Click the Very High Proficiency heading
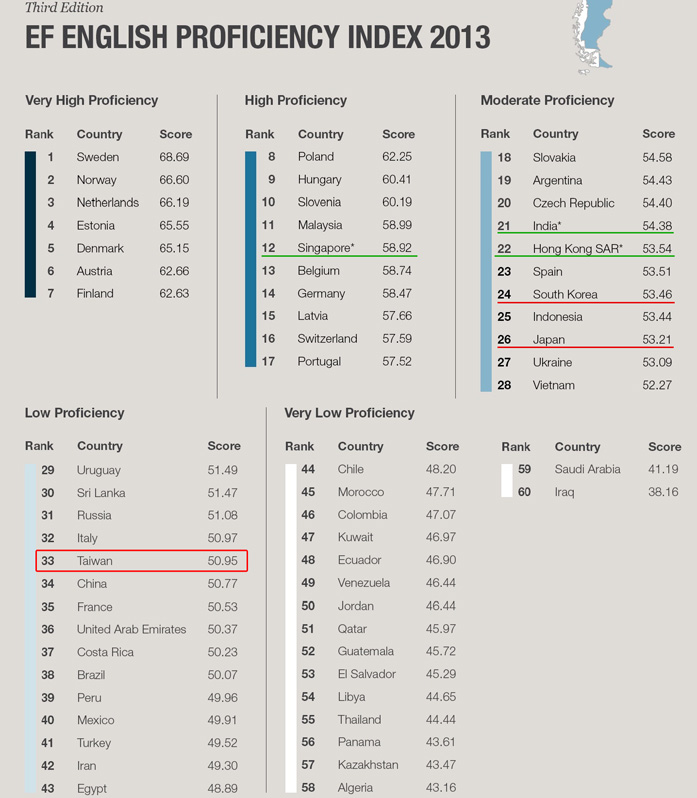The image size is (697, 798). coord(92,100)
